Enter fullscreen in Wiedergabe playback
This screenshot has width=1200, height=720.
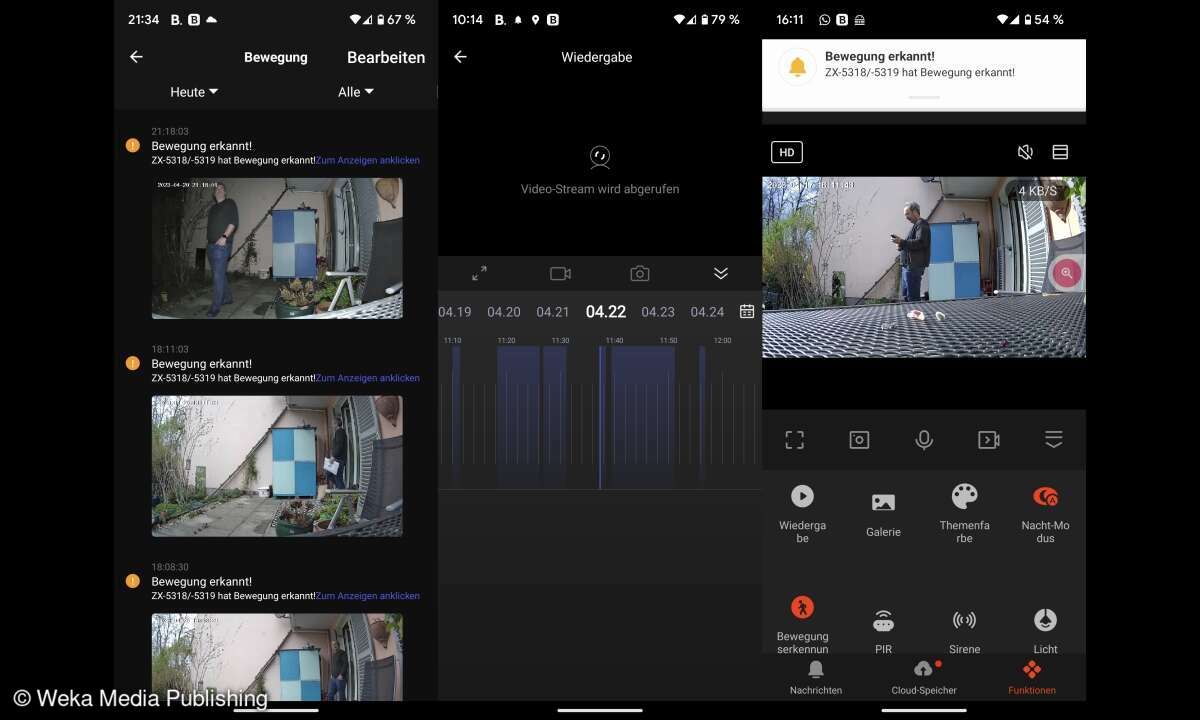click(x=479, y=273)
